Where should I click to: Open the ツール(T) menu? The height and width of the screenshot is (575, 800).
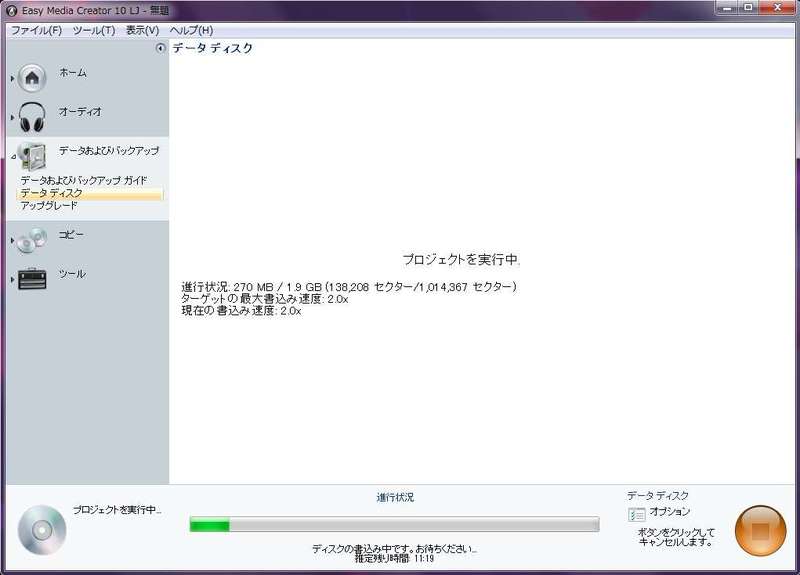pos(94,30)
